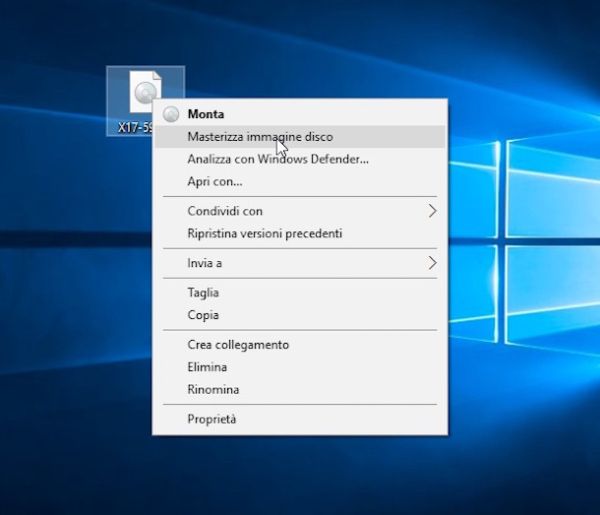Select Rinomina to rename the file
The width and height of the screenshot is (600, 515).
coord(213,389)
